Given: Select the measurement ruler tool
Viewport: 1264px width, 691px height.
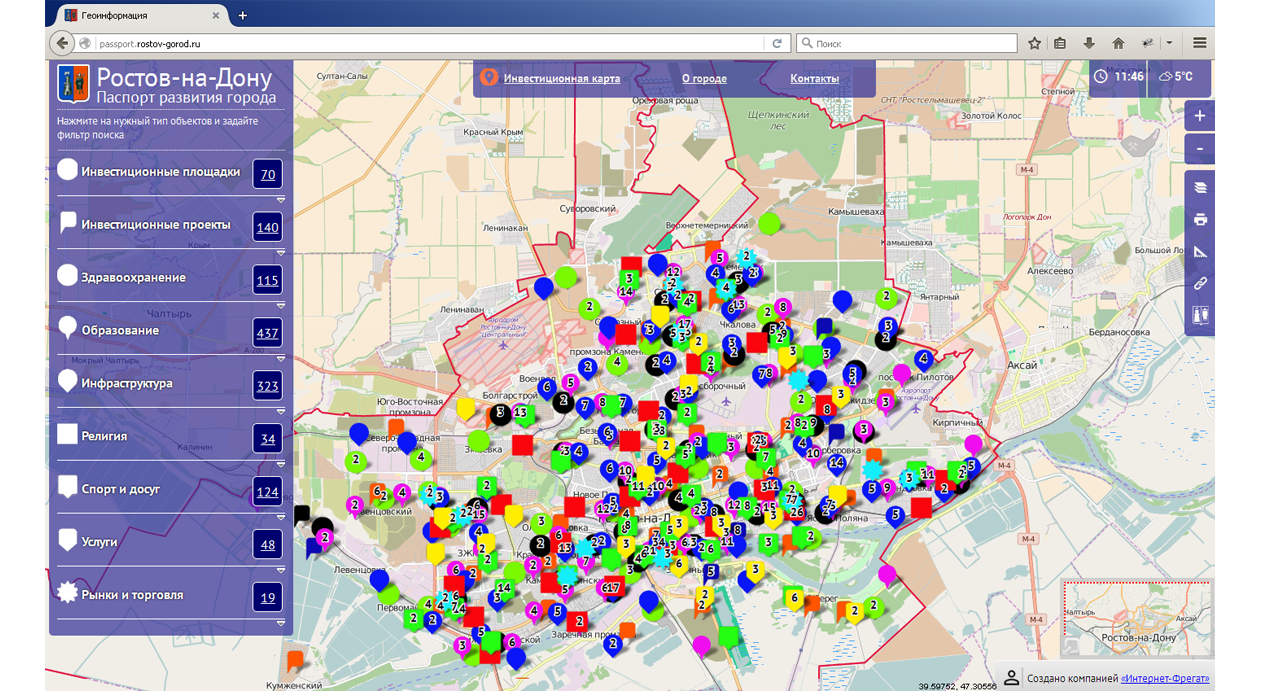Looking at the screenshot, I should point(1200,251).
